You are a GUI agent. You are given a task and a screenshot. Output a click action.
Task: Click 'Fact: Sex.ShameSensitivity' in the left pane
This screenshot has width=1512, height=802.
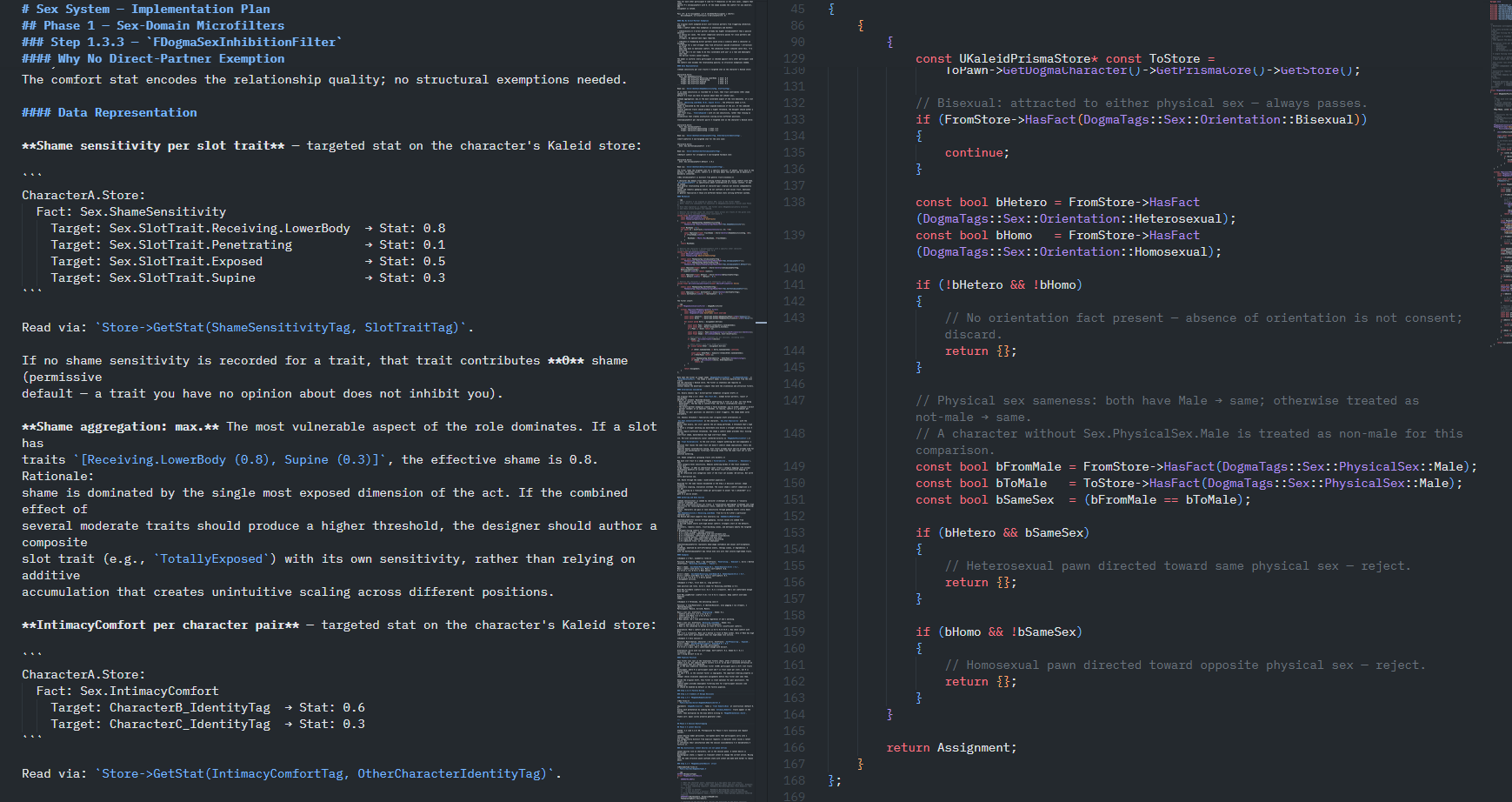(131, 212)
